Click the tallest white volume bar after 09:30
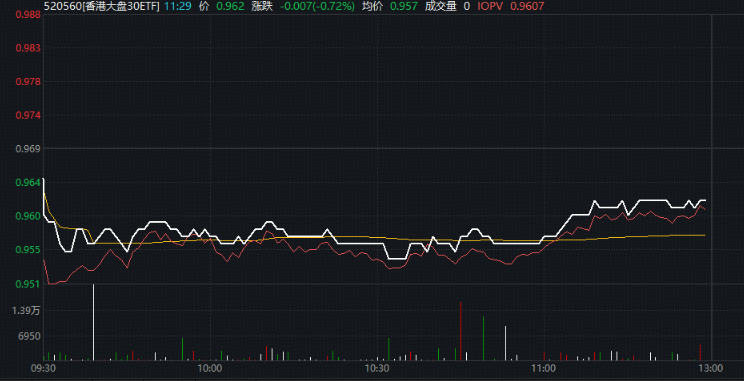Image resolution: width=744 pixels, height=381 pixels. pos(93,323)
